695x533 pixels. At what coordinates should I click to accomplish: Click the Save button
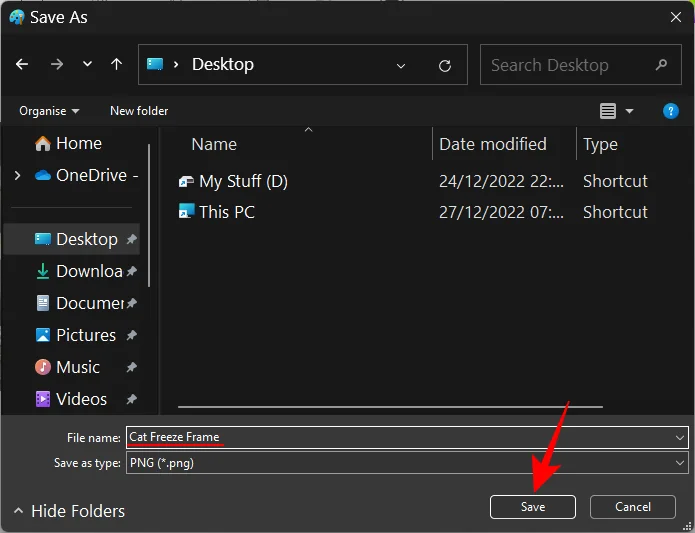[532, 507]
